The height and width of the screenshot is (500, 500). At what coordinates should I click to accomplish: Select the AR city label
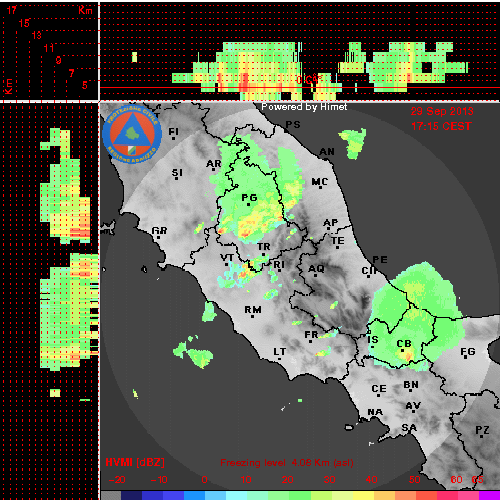click(x=214, y=164)
